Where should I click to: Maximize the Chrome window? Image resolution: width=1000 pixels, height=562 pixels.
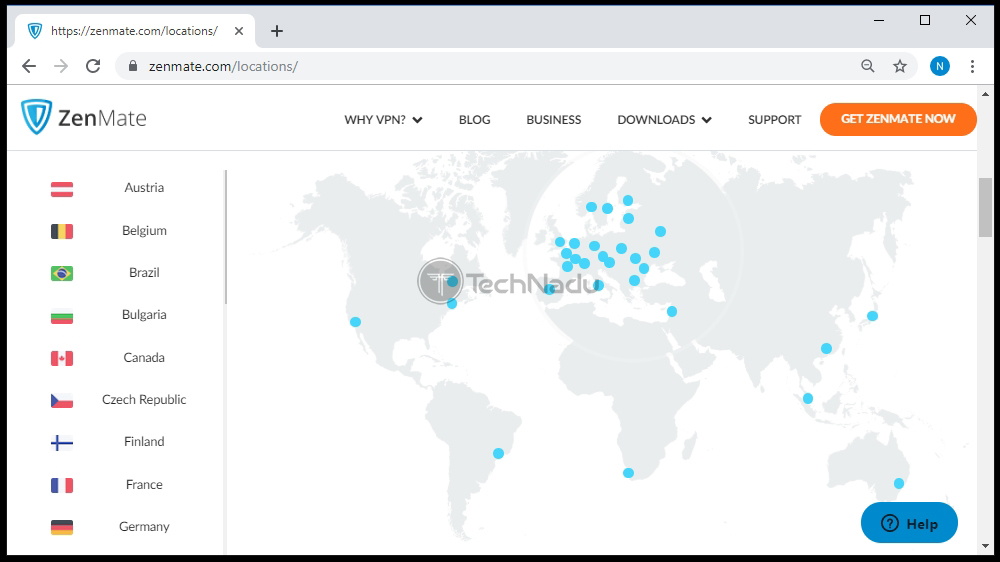pyautogui.click(x=925, y=20)
